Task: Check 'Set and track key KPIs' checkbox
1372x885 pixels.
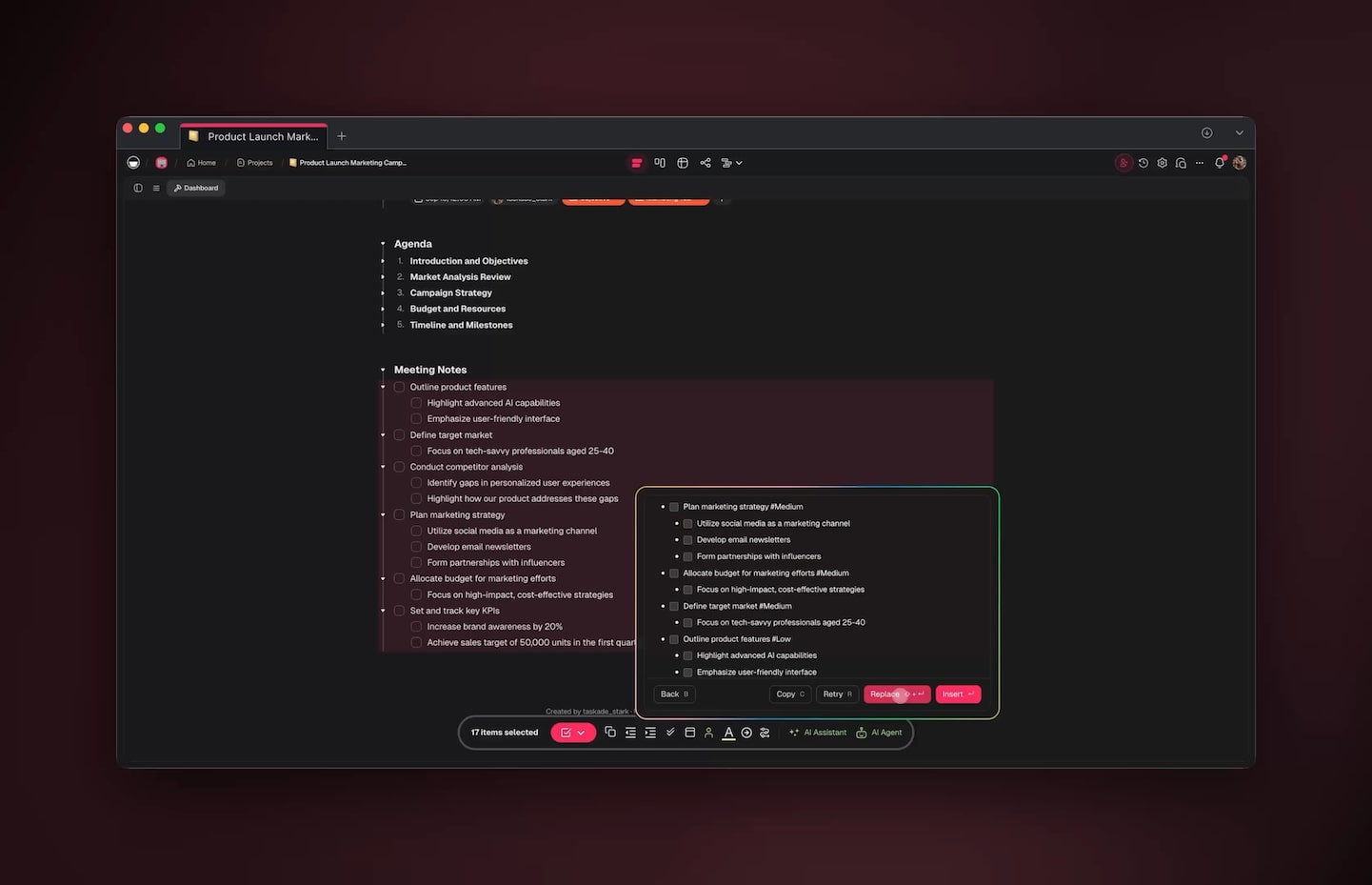Action: pyautogui.click(x=400, y=611)
